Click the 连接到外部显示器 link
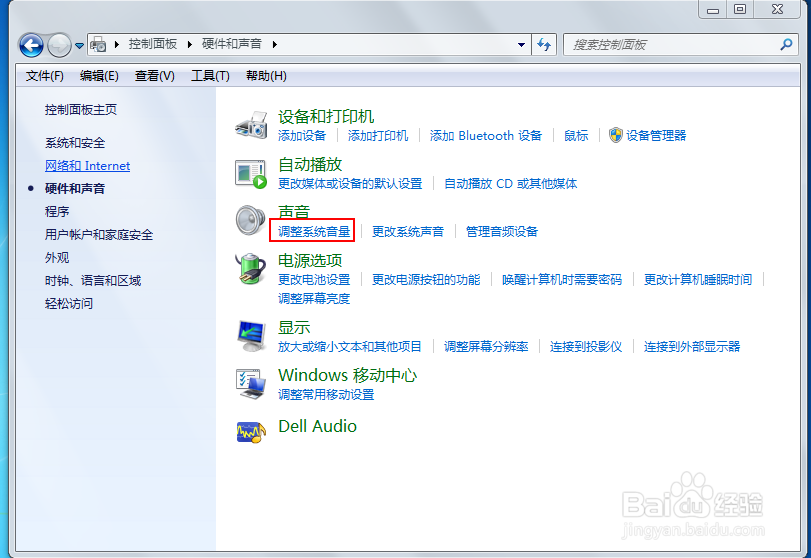Screen dimensions: 811x558 tap(692, 346)
